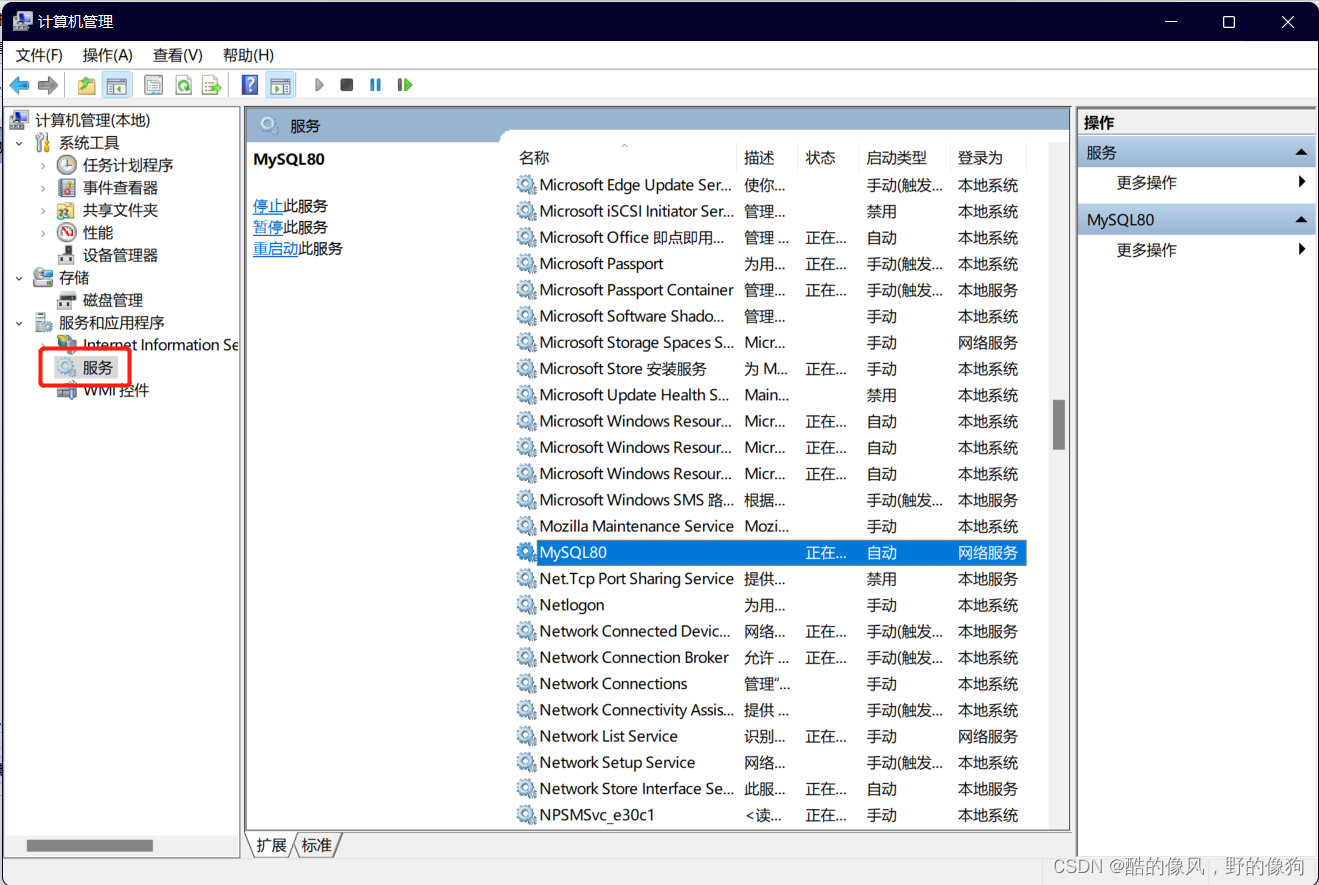This screenshot has height=885, width=1319.
Task: Select Microsoft Passport Container service
Action: point(770,290)
